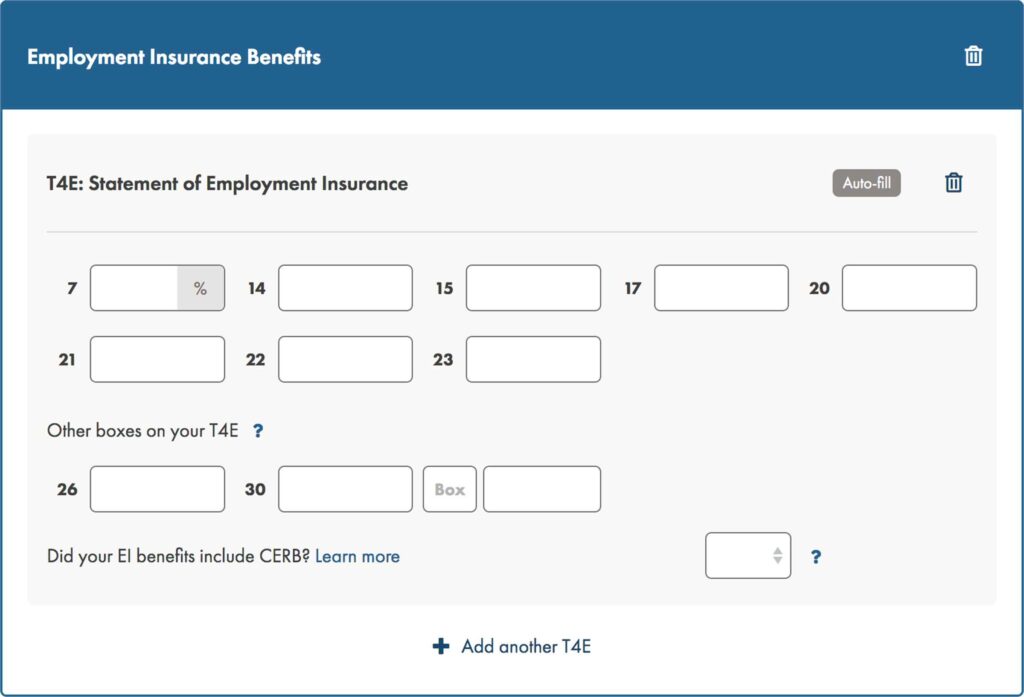The image size is (1024, 697).
Task: Select box 22 input field
Action: (x=345, y=359)
